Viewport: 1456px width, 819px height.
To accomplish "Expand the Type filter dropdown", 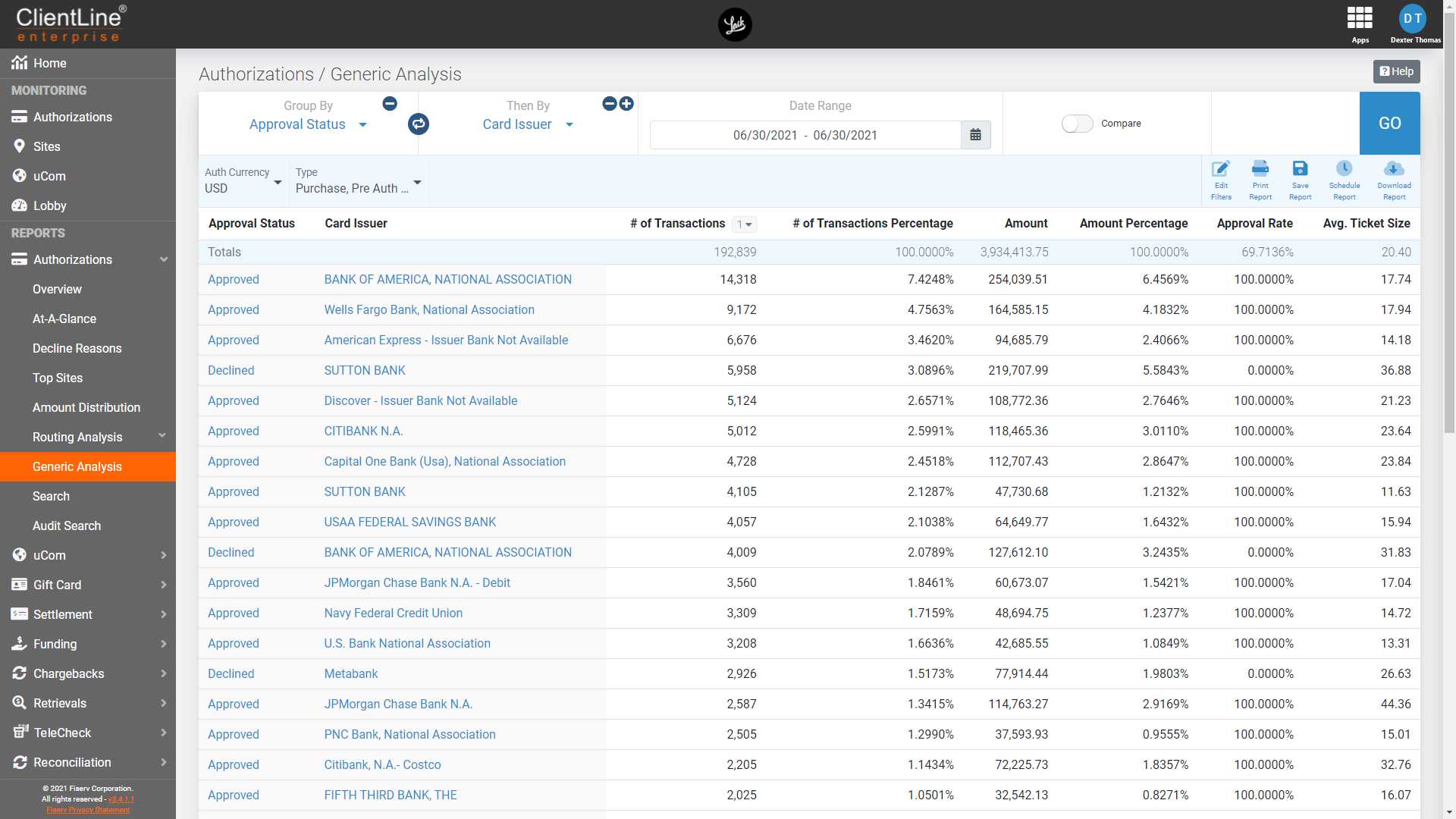I will pyautogui.click(x=358, y=182).
